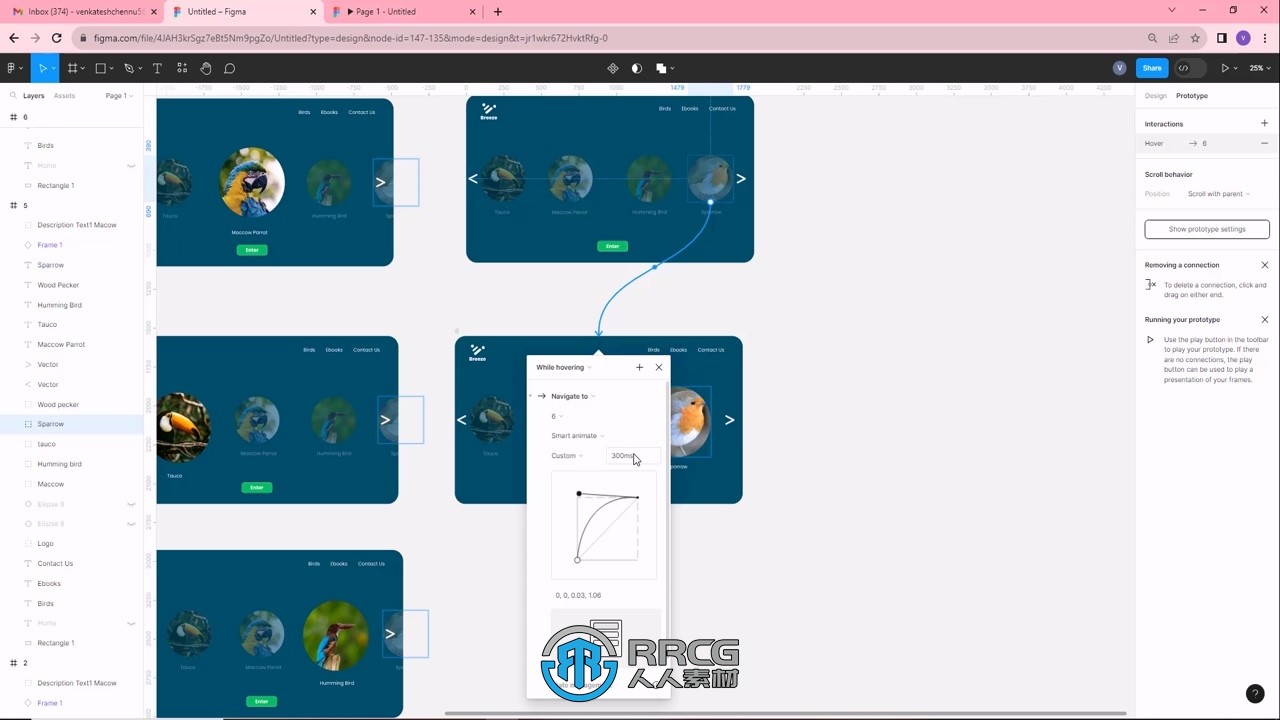The image size is (1280, 720).
Task: Switch to the Layers tab
Action: (33, 96)
